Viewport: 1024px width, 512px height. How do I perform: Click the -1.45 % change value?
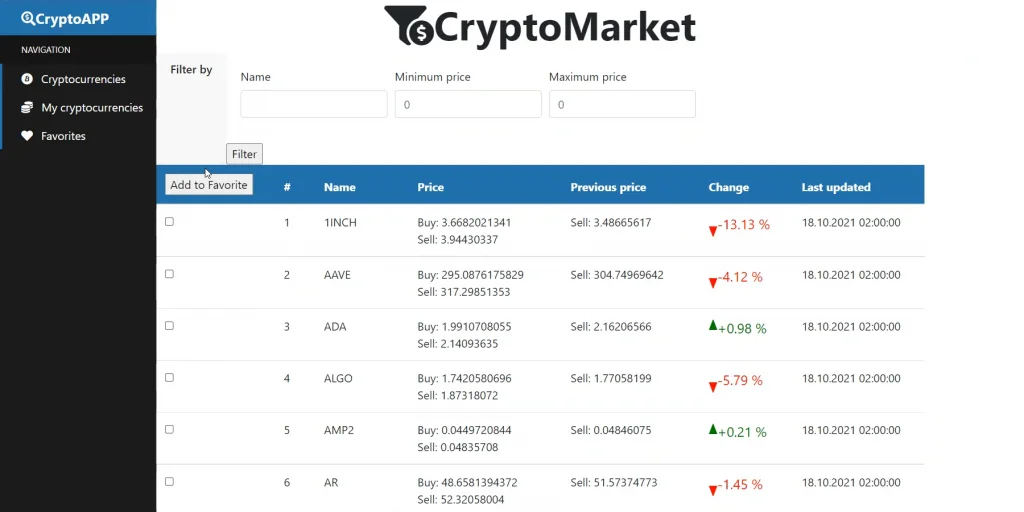tap(740, 485)
